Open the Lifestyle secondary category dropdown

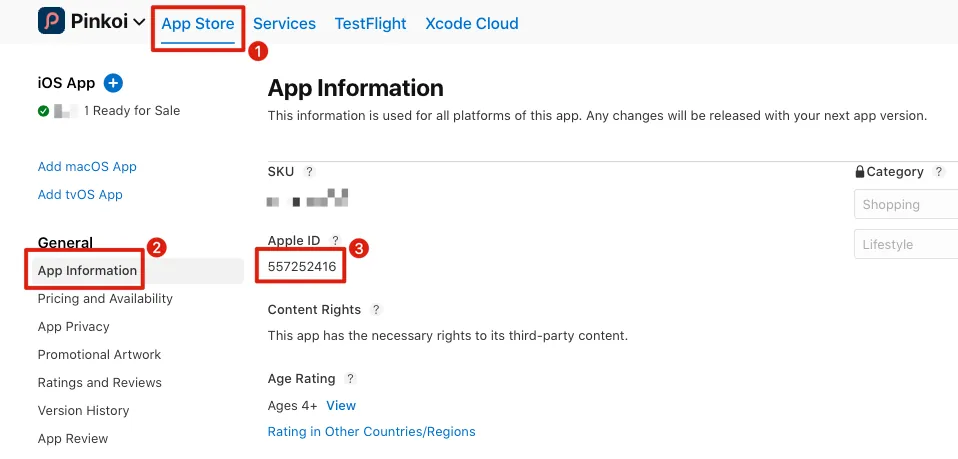coord(905,245)
